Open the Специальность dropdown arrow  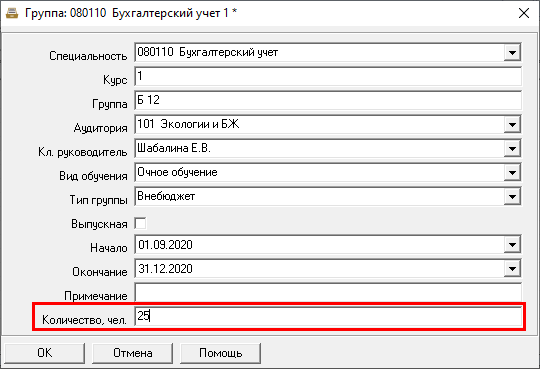(x=512, y=53)
